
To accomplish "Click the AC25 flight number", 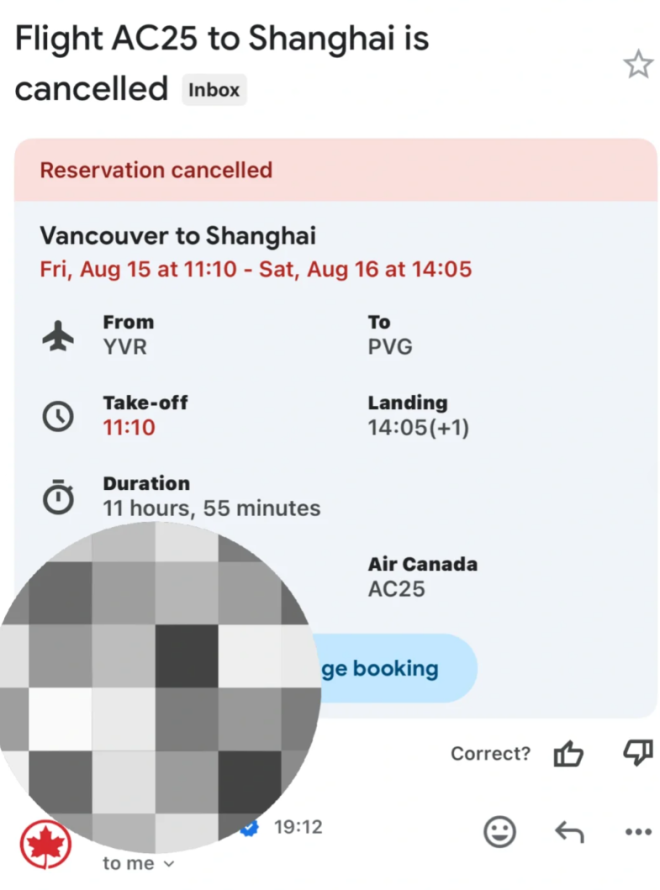I will pyautogui.click(x=396, y=589).
